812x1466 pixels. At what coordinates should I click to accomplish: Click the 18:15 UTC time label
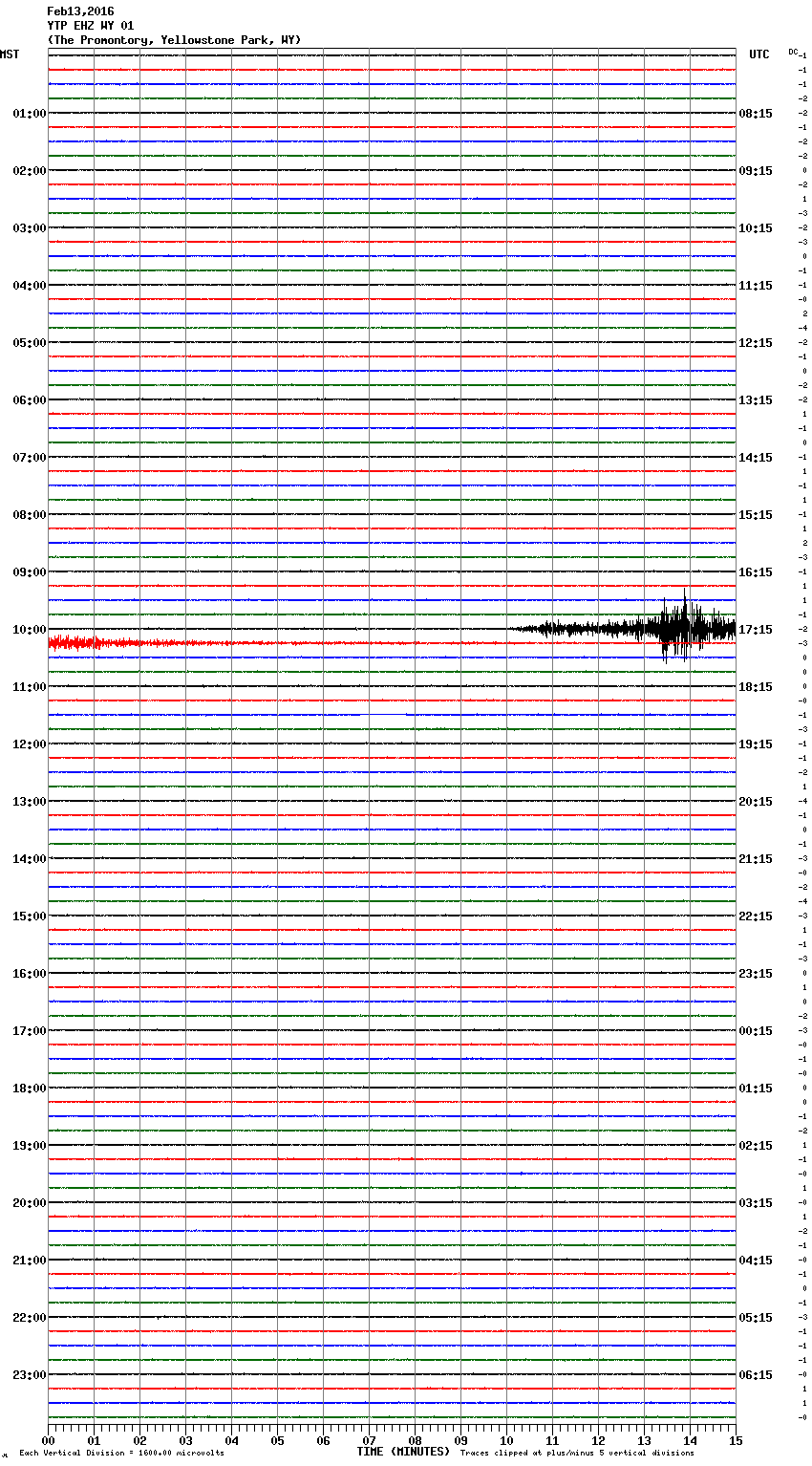pos(756,687)
